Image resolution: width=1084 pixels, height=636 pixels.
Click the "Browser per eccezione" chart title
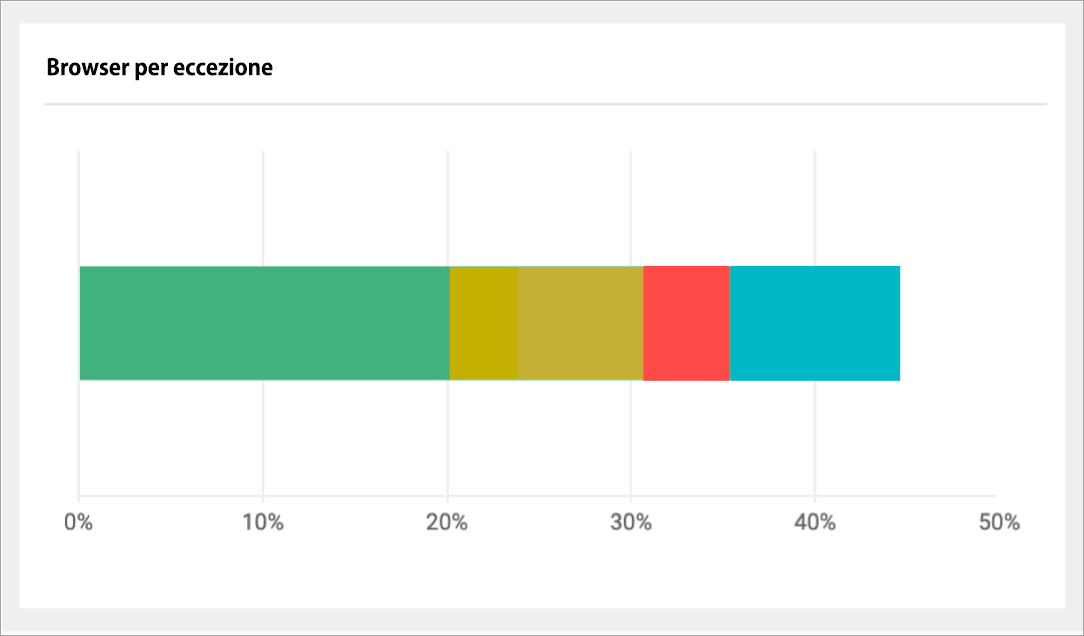[x=160, y=68]
